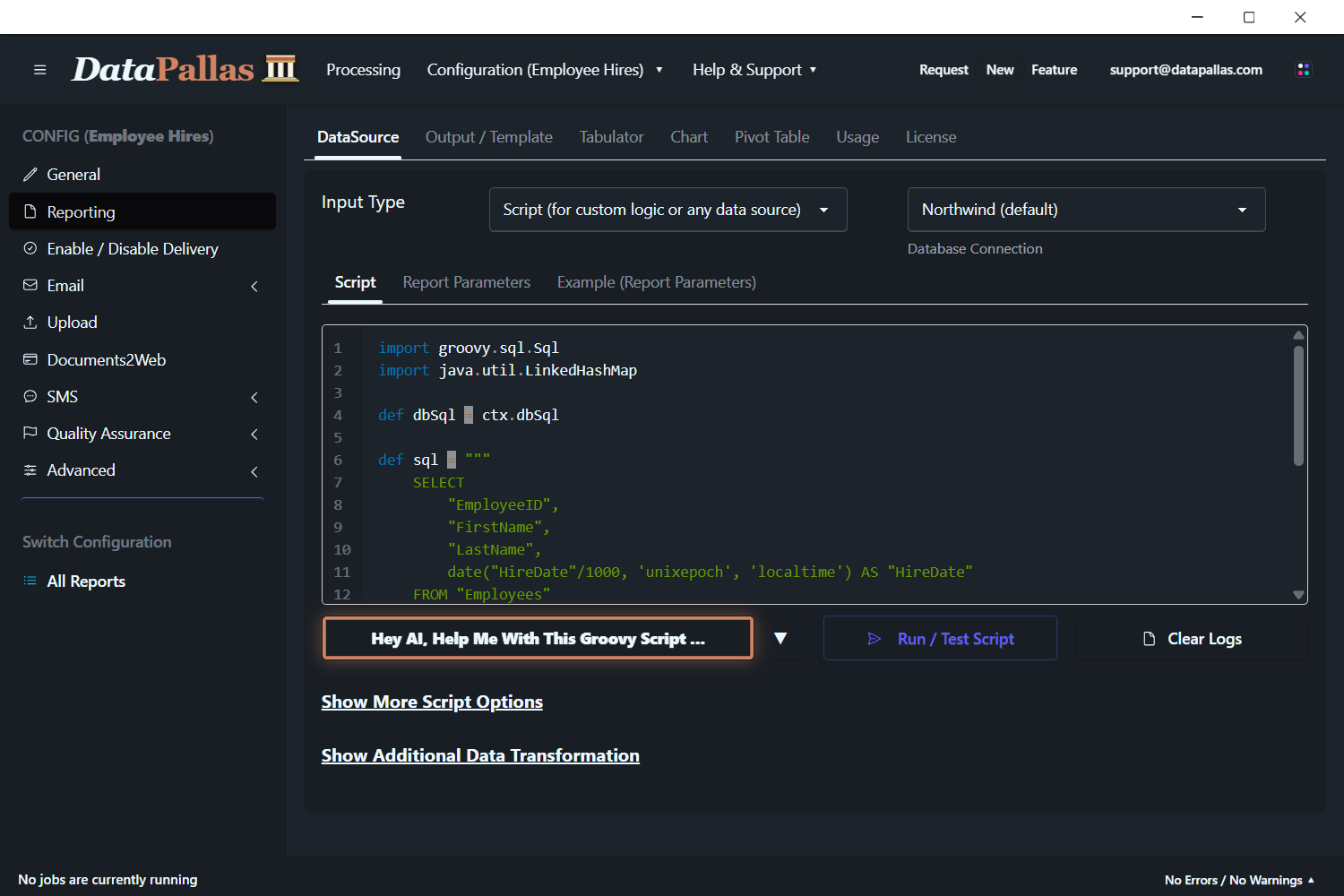Switch to the Usage tab
The height and width of the screenshot is (896, 1344).
pos(857,137)
